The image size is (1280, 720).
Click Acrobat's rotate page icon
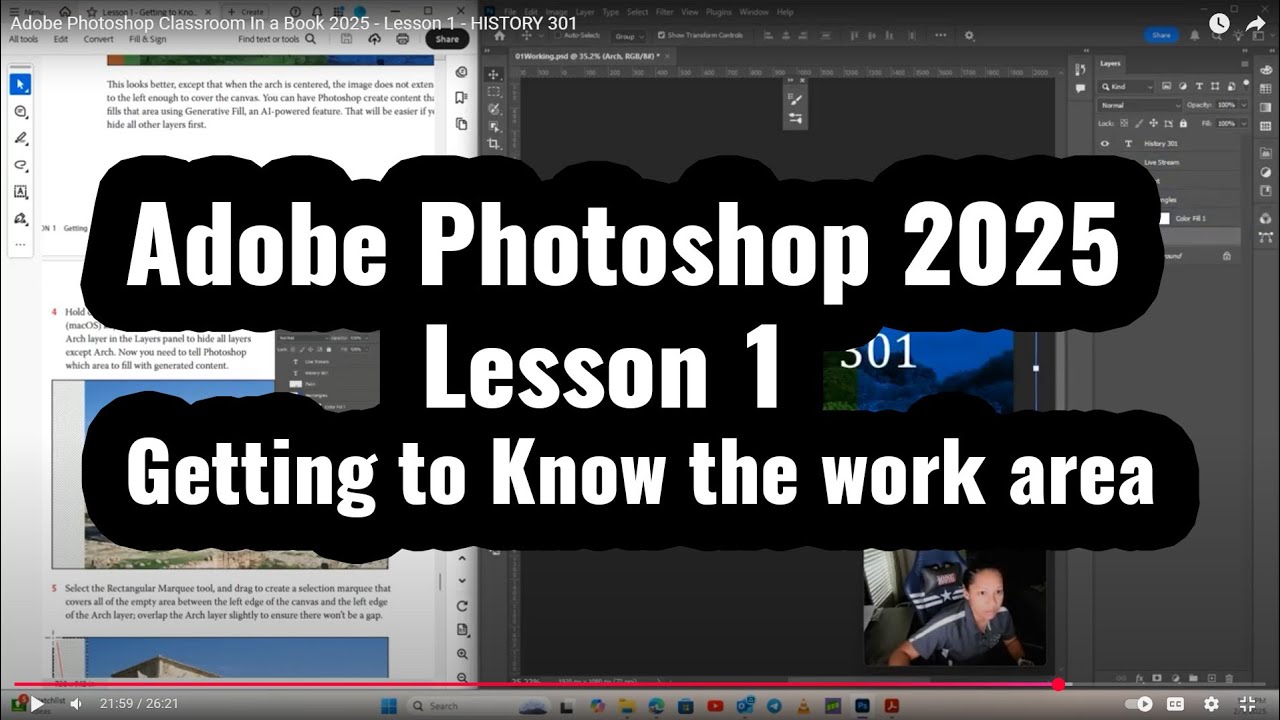point(461,606)
